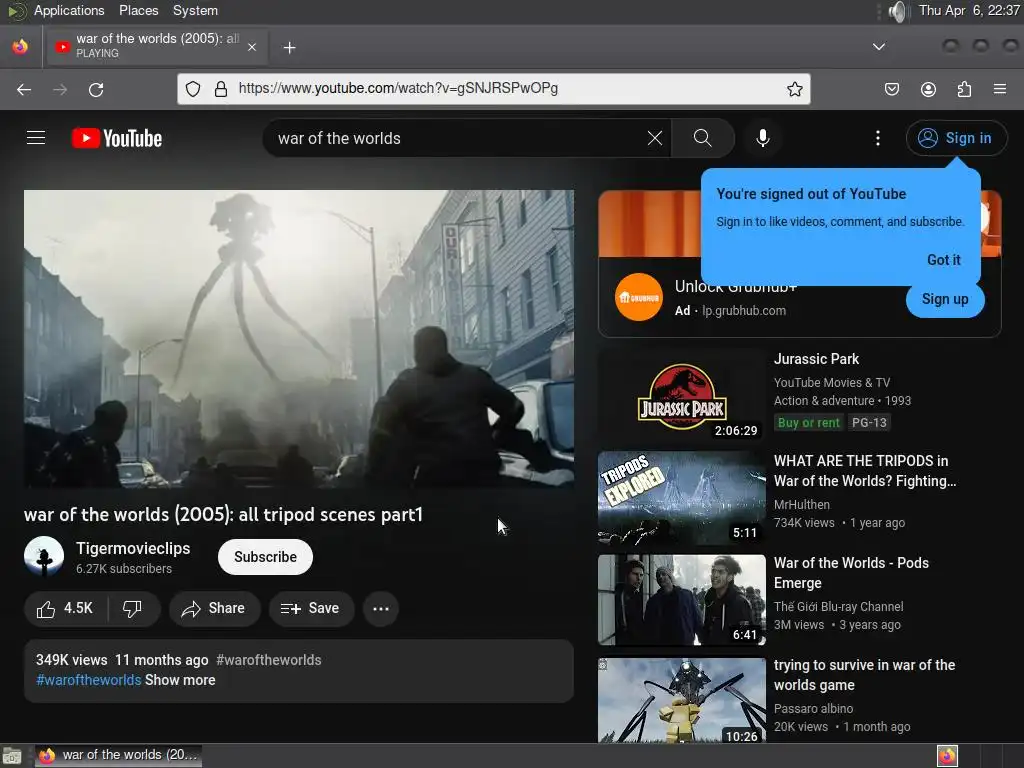
Task: Dismiss popup with Got it
Action: 944,260
